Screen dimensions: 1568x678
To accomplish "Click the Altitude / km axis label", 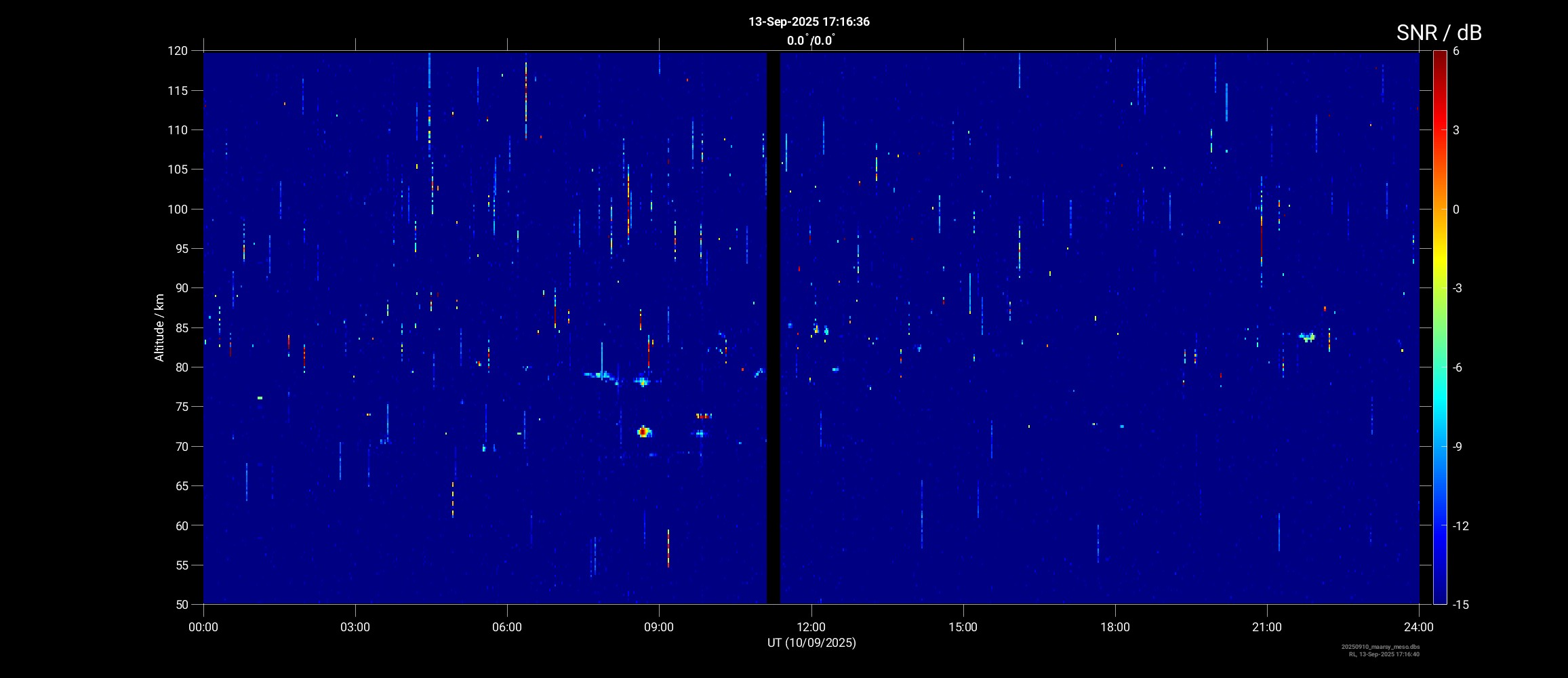I will [x=159, y=327].
